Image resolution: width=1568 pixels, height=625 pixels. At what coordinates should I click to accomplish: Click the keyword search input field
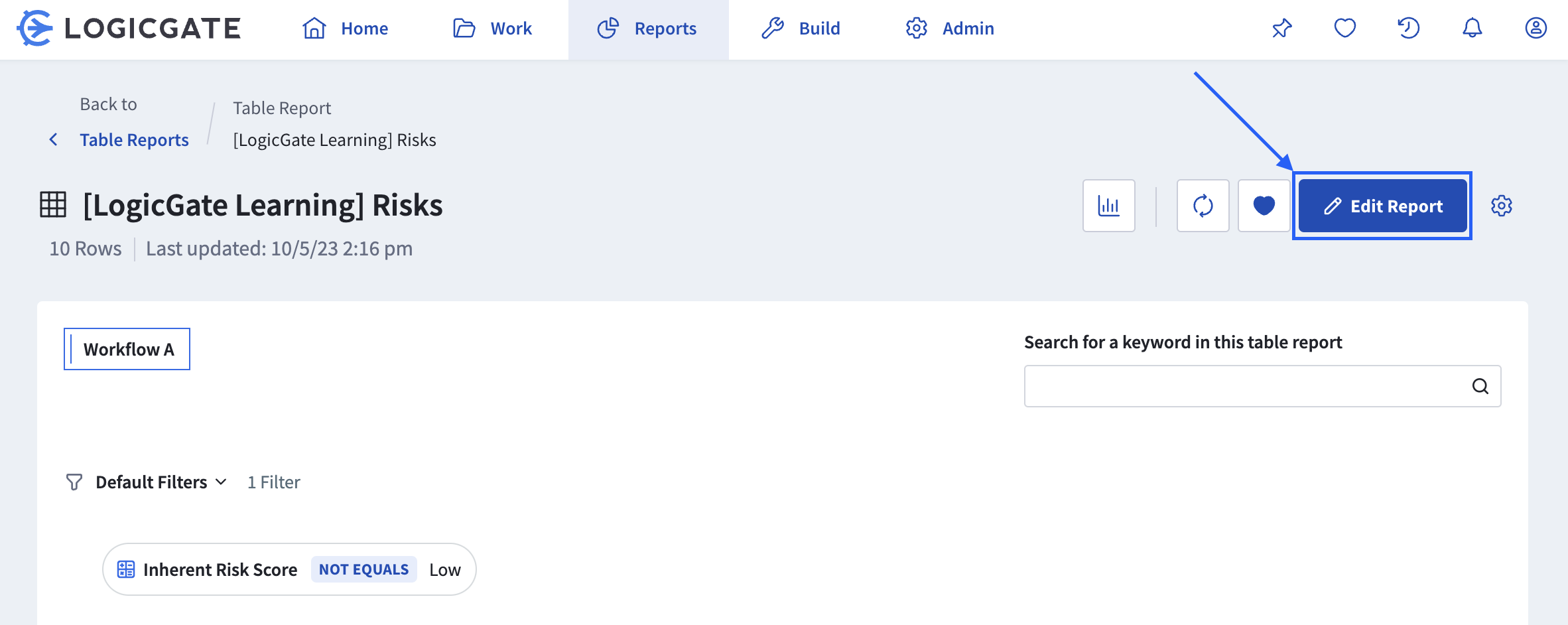pos(1263,386)
